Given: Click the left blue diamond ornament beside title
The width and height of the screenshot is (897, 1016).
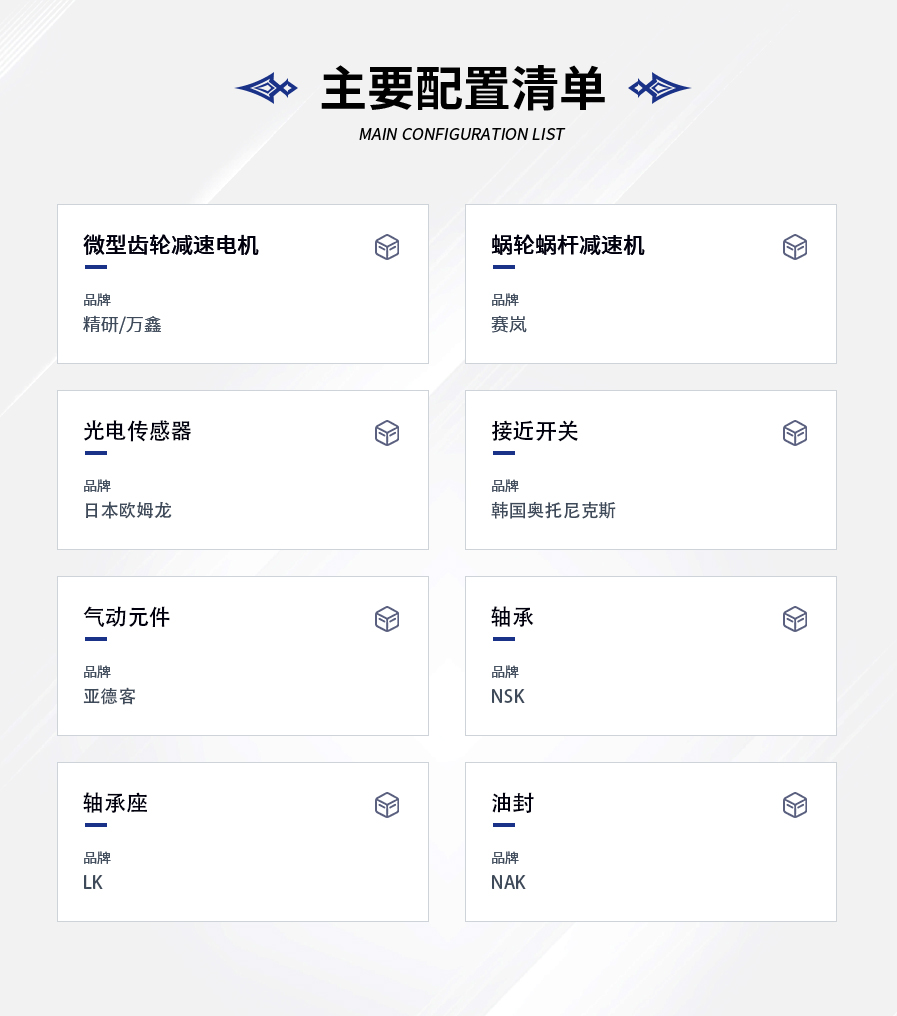Looking at the screenshot, I should 266,87.
